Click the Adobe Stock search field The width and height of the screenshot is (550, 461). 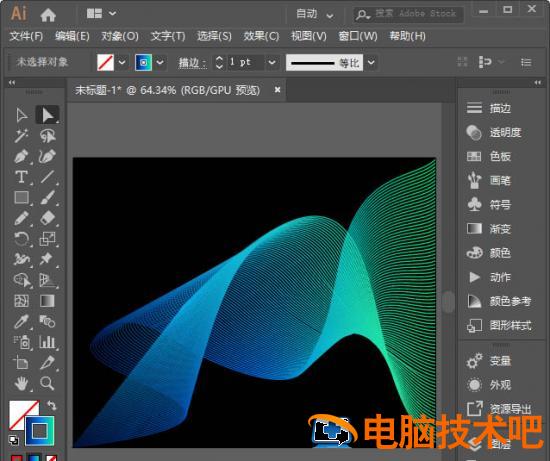[408, 14]
